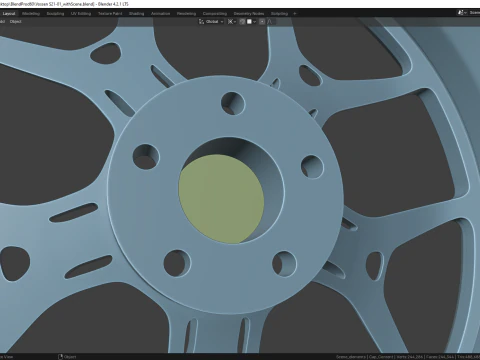The height and width of the screenshot is (360, 480).
Task: Open the transform pivot point dropdown
Action: (x=232, y=22)
